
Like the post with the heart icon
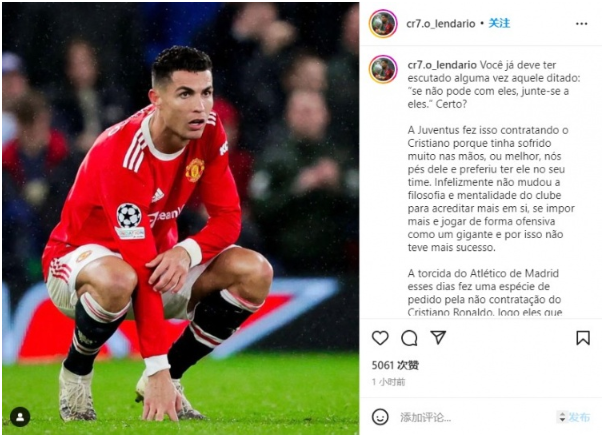[380, 338]
